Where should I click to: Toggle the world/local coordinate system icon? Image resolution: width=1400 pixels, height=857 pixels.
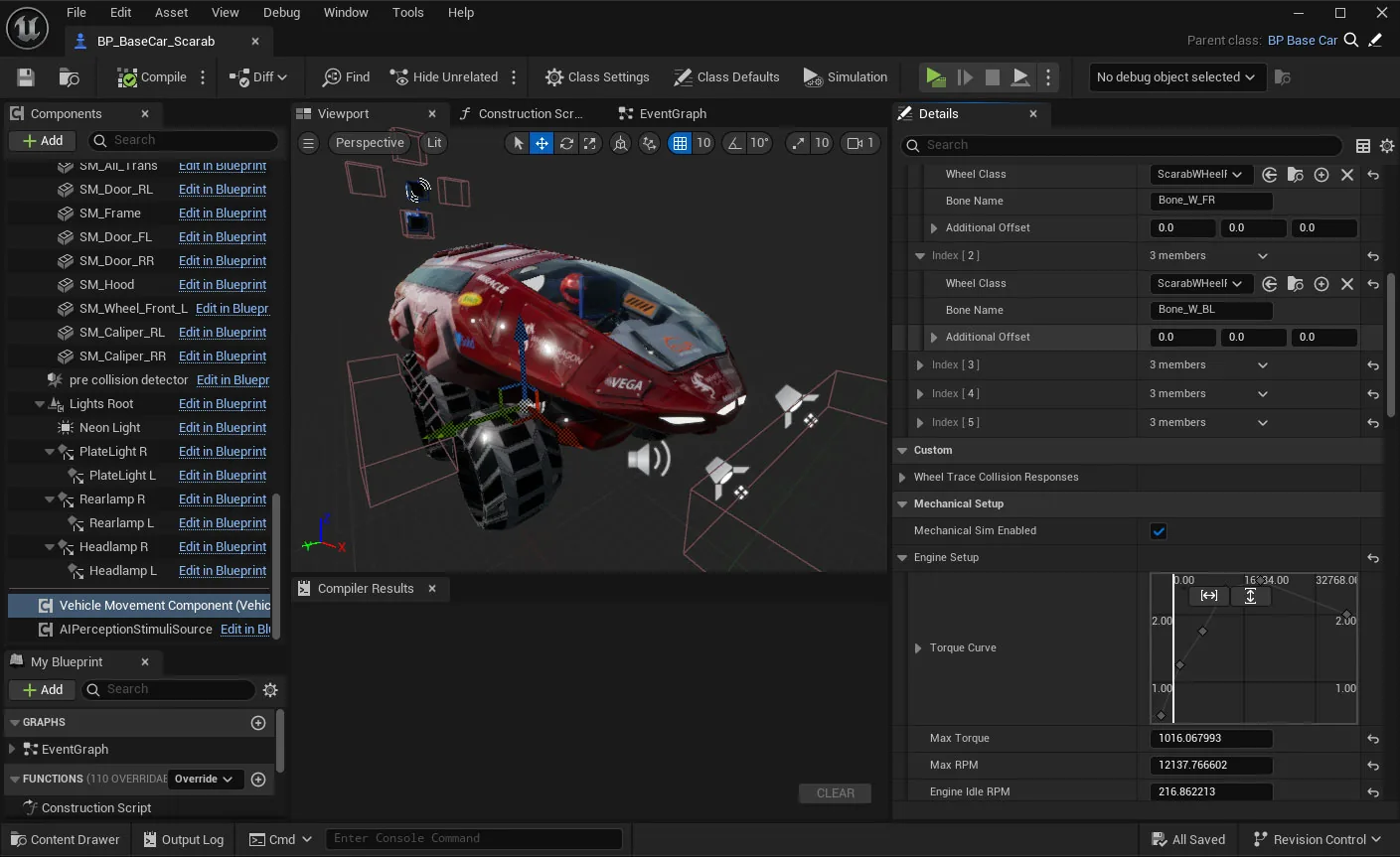click(620, 143)
